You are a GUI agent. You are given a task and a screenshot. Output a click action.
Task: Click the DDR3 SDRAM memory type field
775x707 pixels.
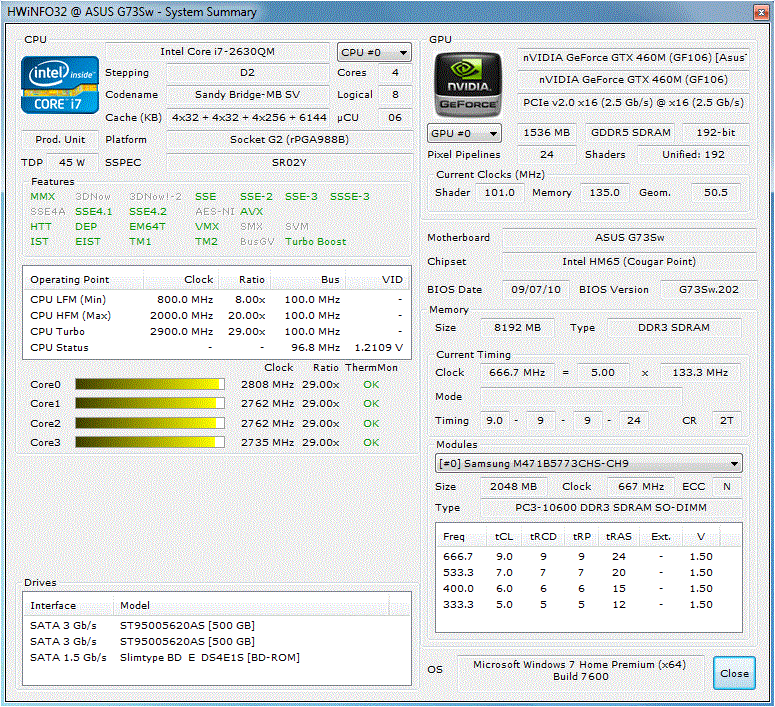point(674,327)
